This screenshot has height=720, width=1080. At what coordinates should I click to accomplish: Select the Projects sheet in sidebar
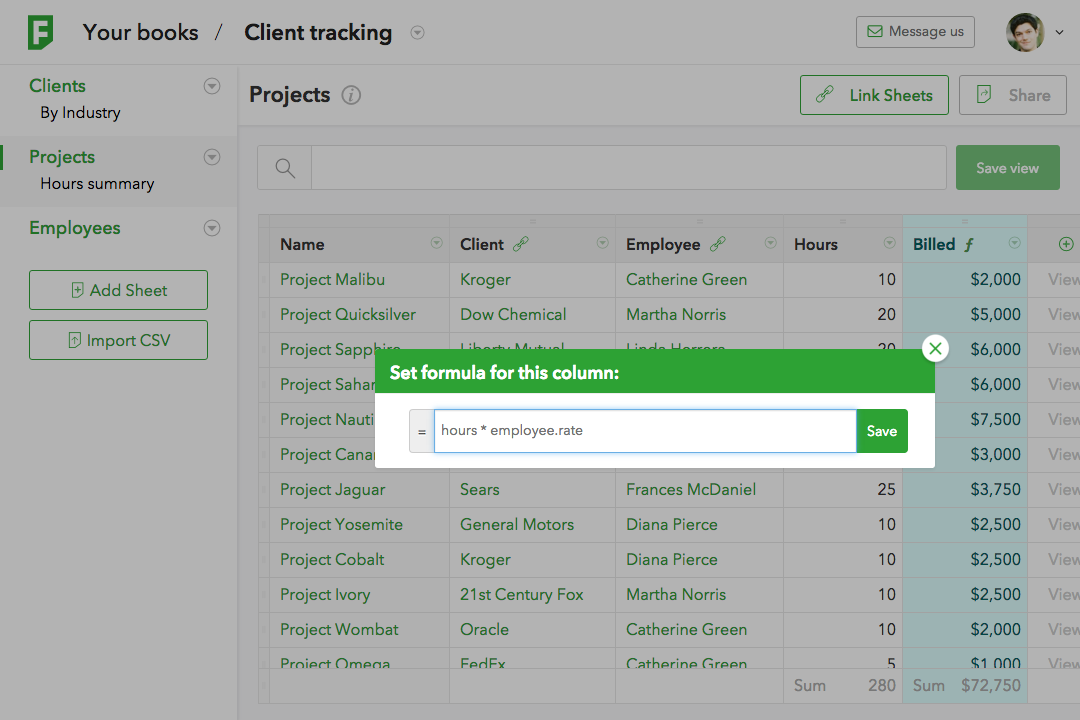pyautogui.click(x=62, y=157)
